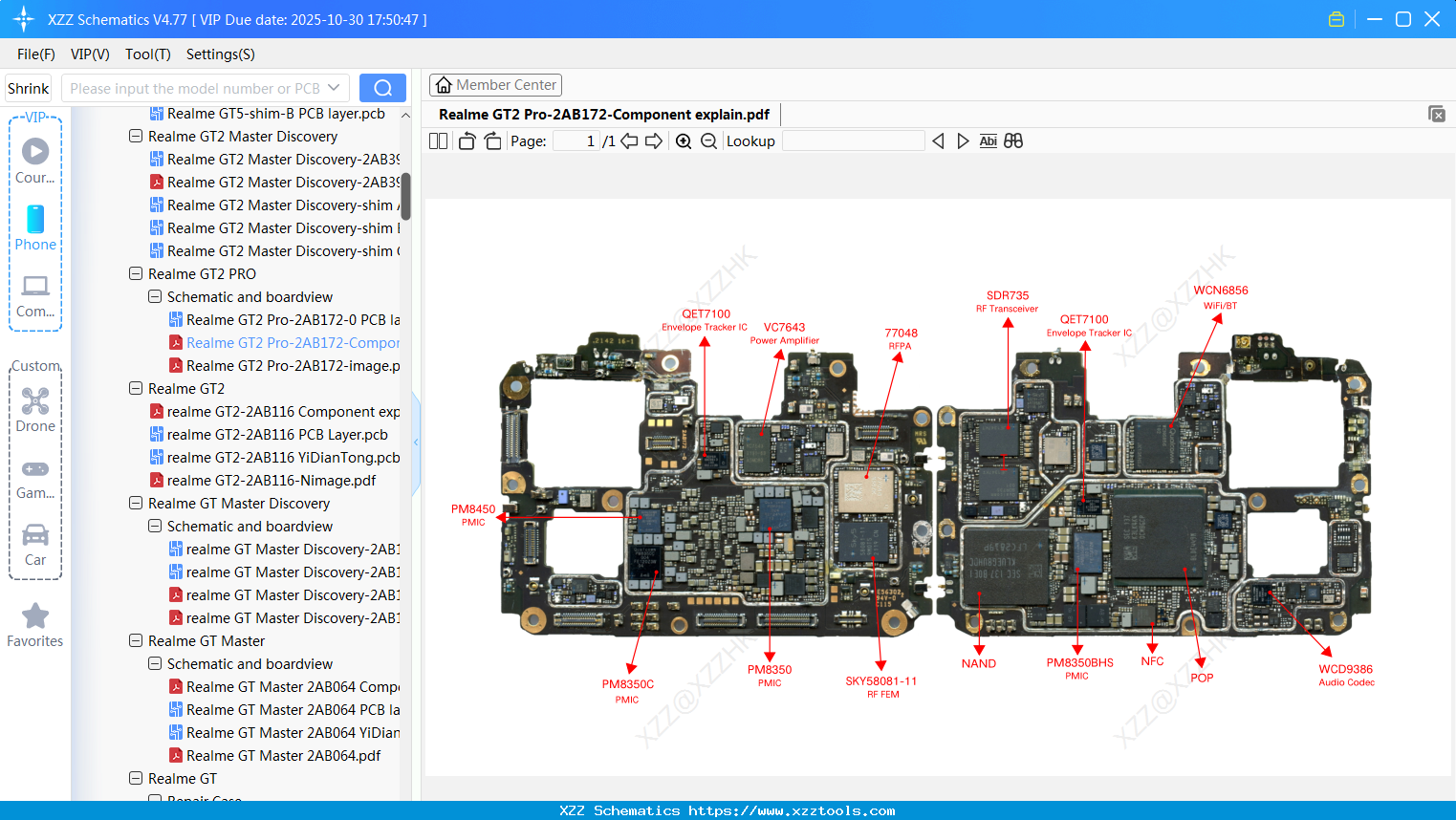Open the Computer category in the sidebar
Viewport: 1456px width, 820px height.
(x=35, y=294)
